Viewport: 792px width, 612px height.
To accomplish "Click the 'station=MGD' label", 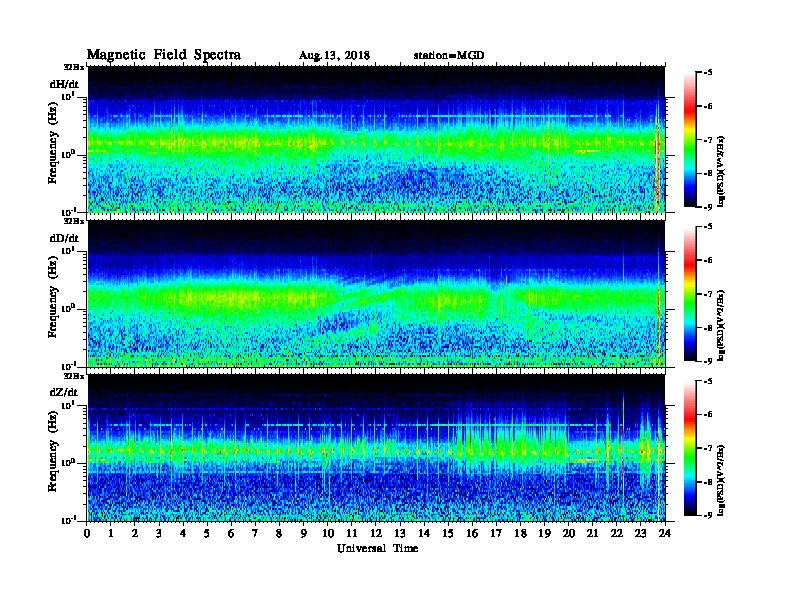I will coord(449,55).
